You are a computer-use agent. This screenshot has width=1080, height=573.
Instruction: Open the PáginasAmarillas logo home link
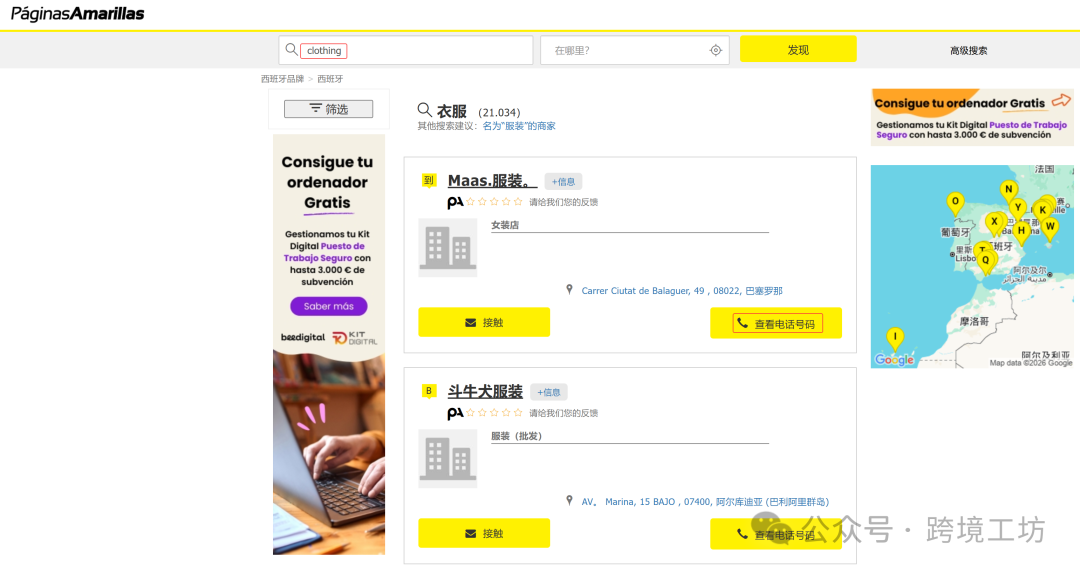tap(77, 13)
